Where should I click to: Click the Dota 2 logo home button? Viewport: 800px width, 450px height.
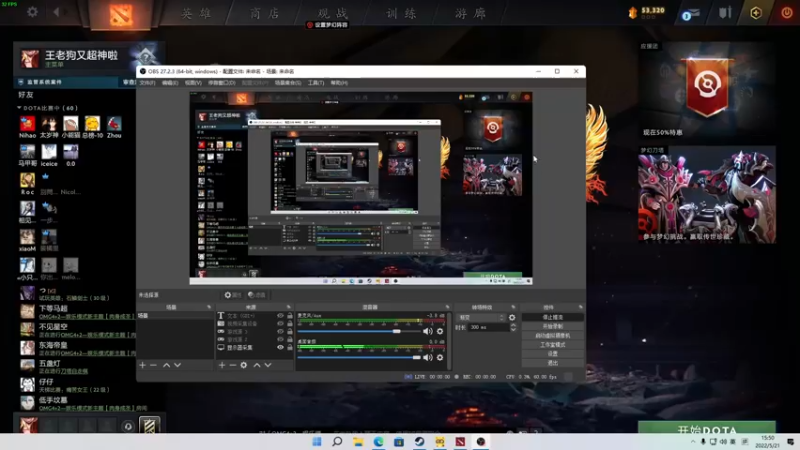pos(121,14)
